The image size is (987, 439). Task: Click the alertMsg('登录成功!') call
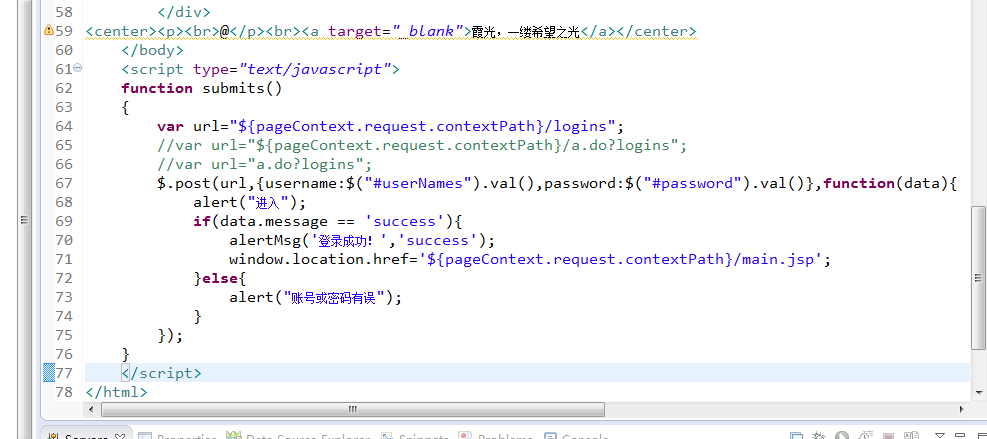(362, 240)
